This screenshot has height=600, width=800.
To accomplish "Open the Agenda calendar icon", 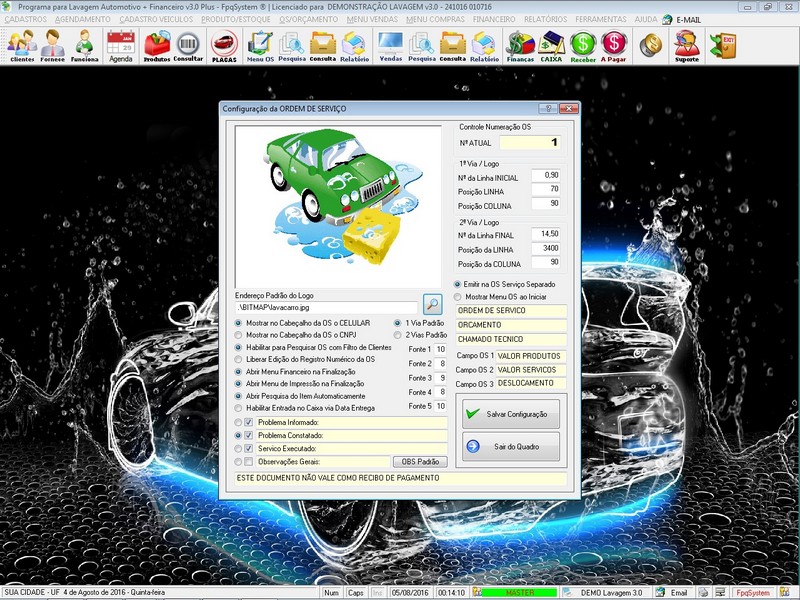I will (x=121, y=46).
